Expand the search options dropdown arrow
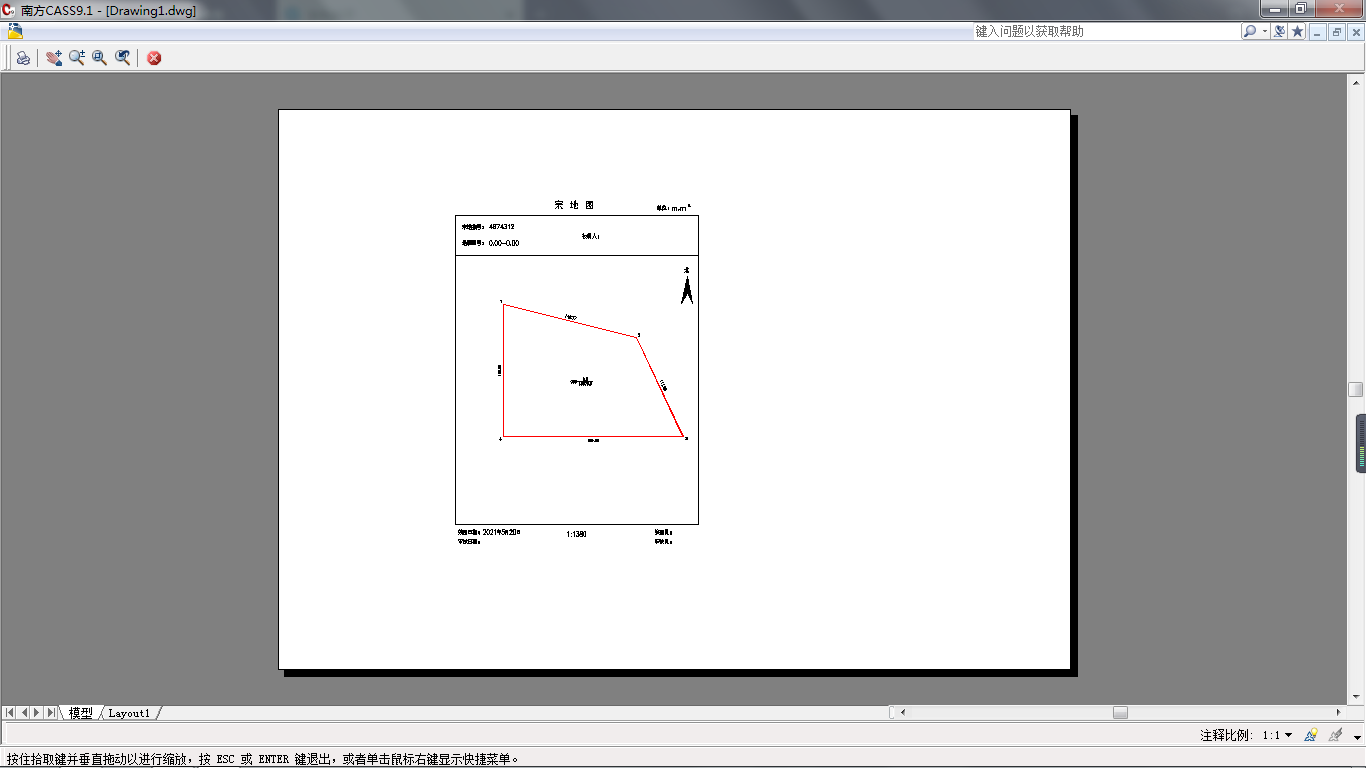 click(x=1264, y=31)
